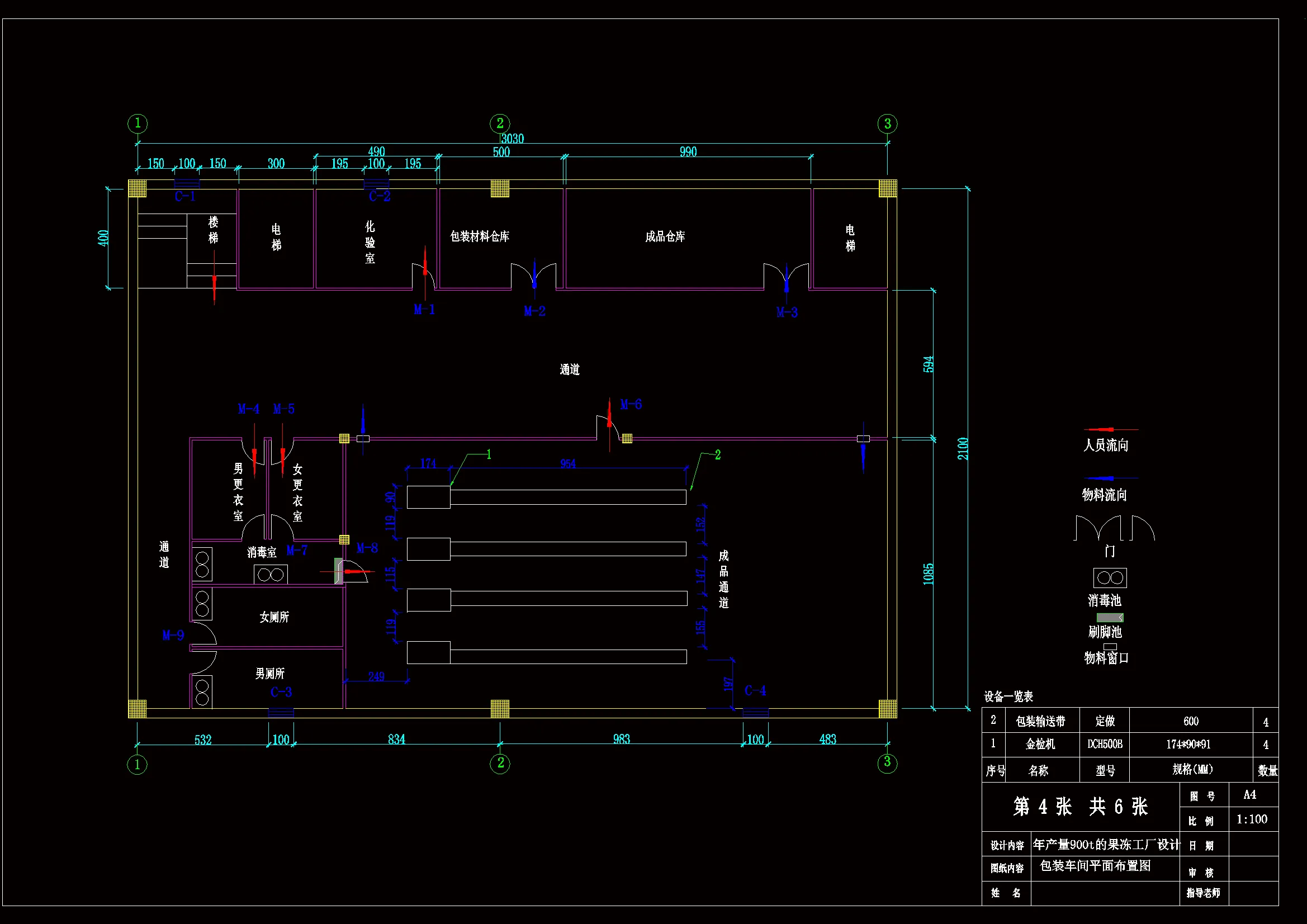Image resolution: width=1307 pixels, height=924 pixels.
Task: Select the DCH500B model cell
Action: [1104, 745]
